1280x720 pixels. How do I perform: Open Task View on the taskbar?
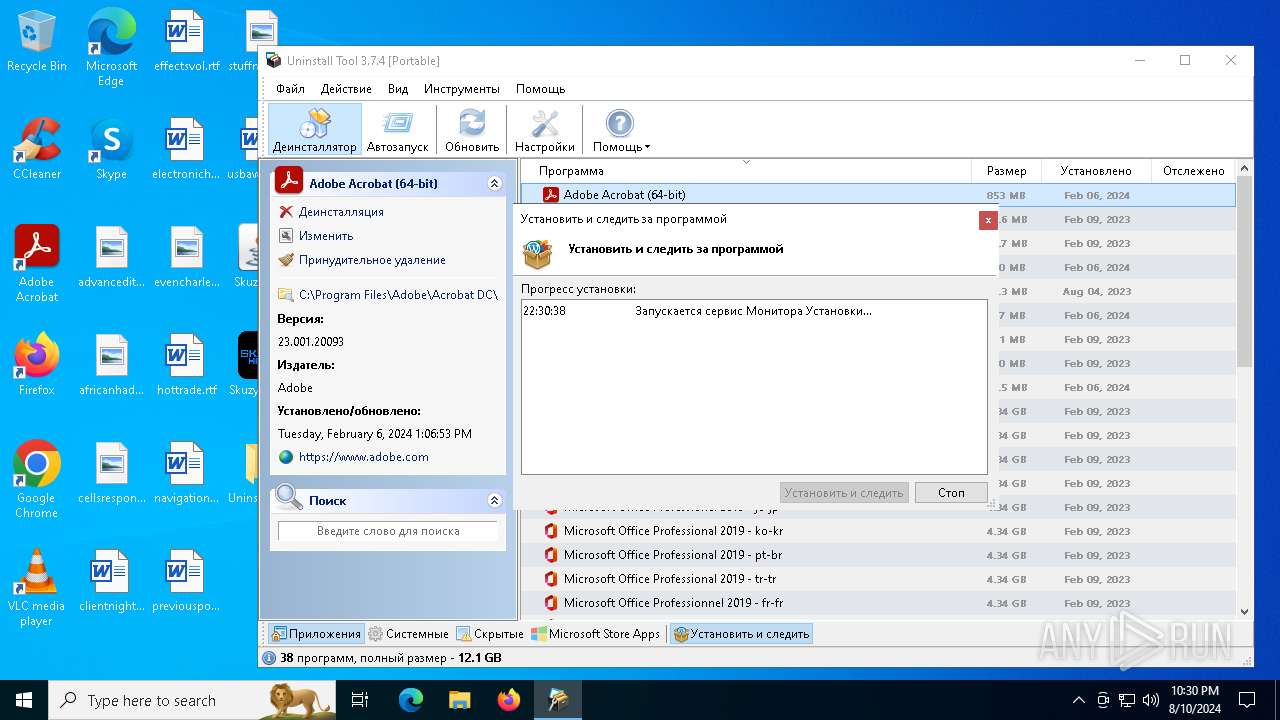click(361, 700)
